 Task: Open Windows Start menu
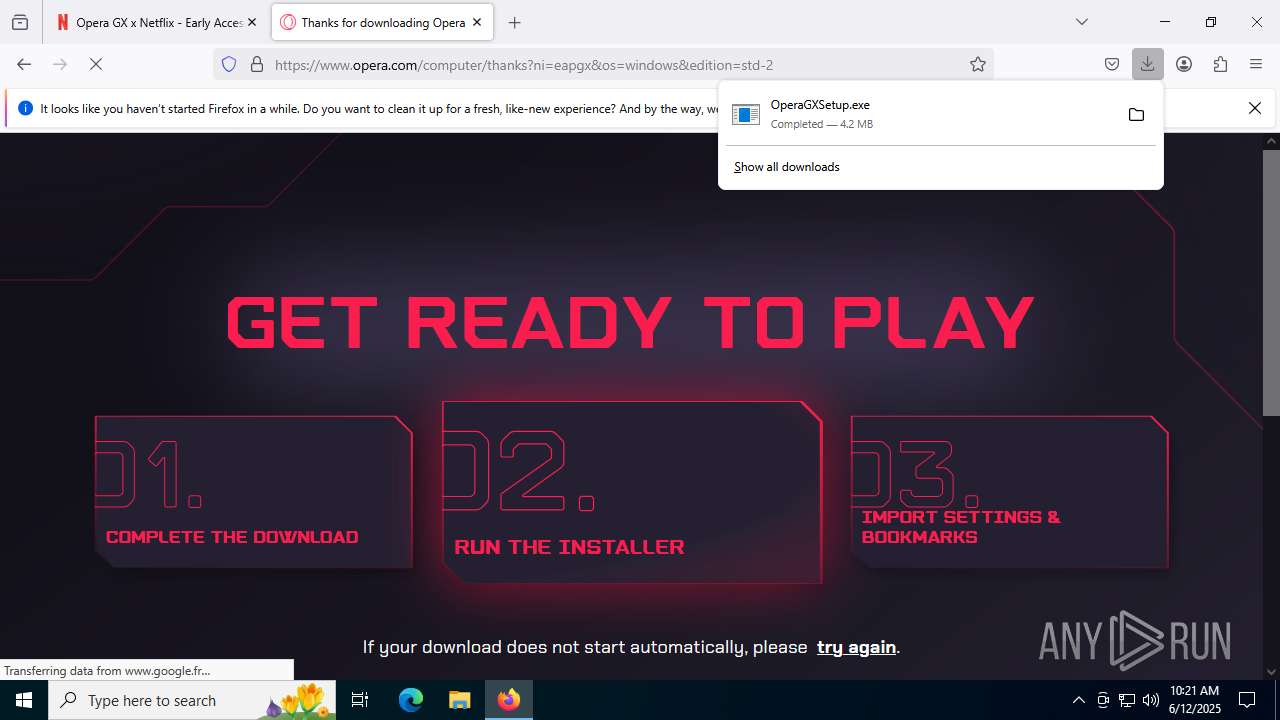(24, 700)
